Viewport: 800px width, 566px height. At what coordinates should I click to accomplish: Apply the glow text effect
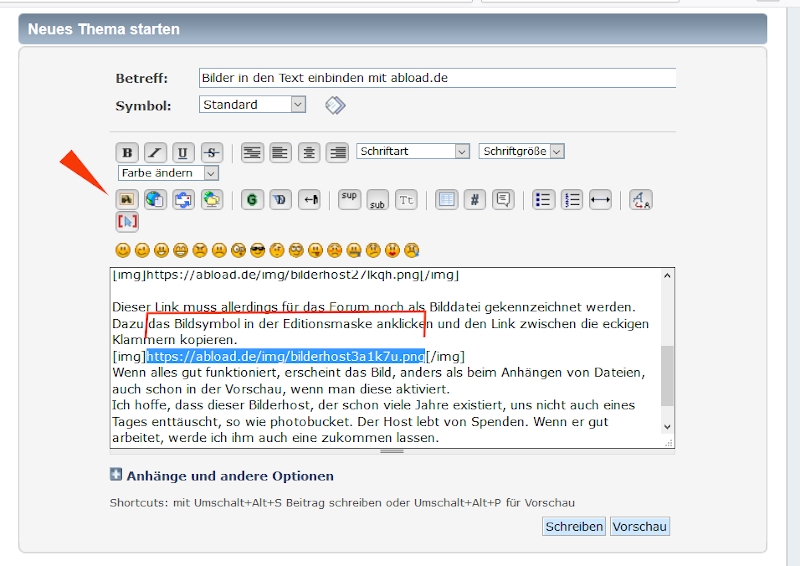pos(252,199)
